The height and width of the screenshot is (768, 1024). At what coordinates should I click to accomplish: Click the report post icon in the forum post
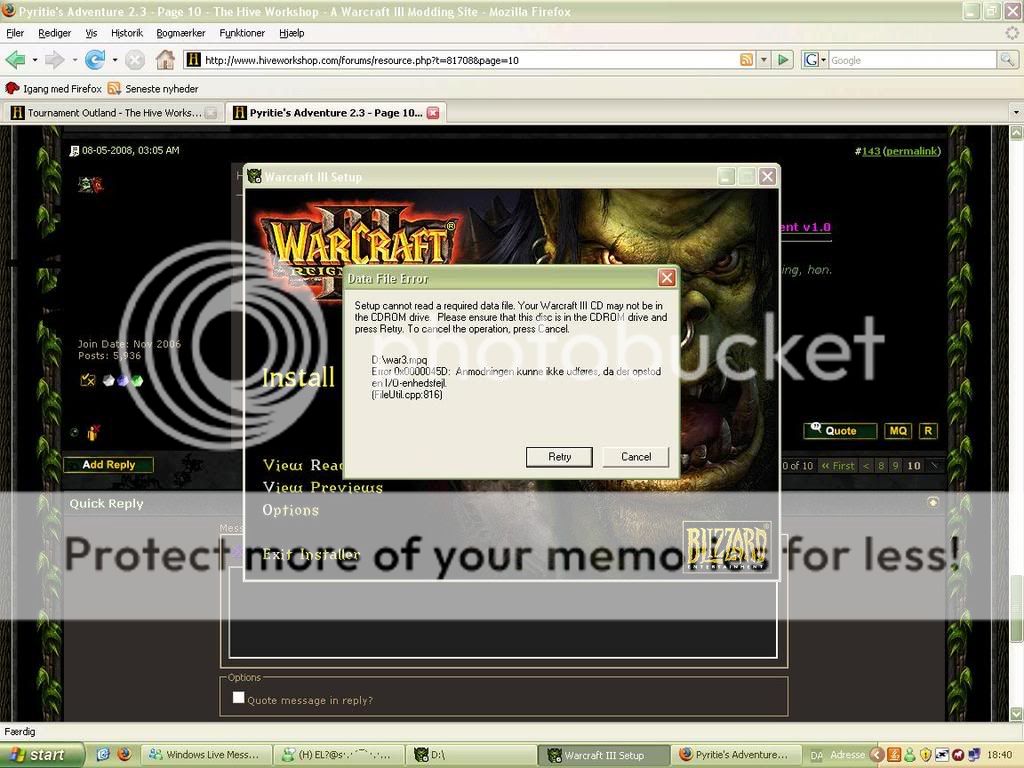coord(93,432)
